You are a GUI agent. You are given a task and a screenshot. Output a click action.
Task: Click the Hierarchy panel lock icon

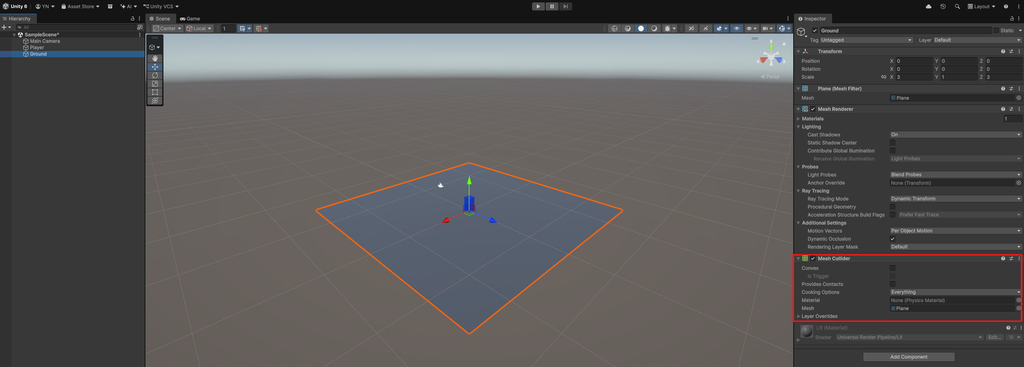(x=133, y=19)
